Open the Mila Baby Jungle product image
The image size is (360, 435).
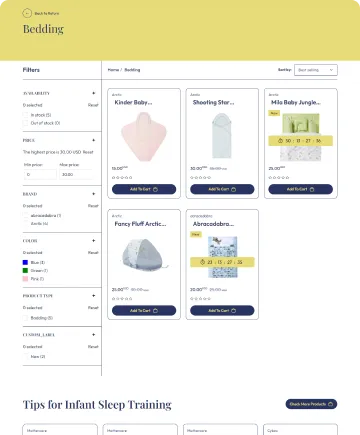pos(301,137)
